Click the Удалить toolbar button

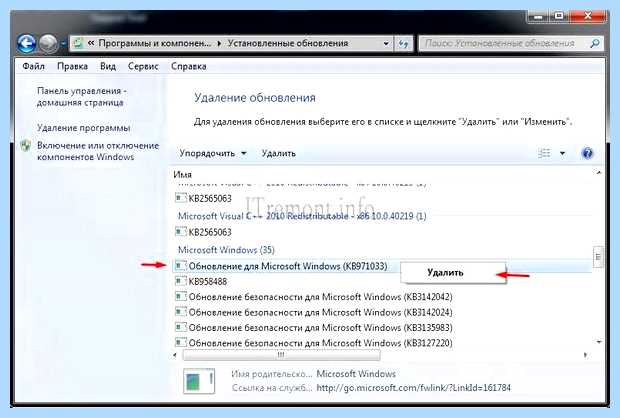(278, 153)
